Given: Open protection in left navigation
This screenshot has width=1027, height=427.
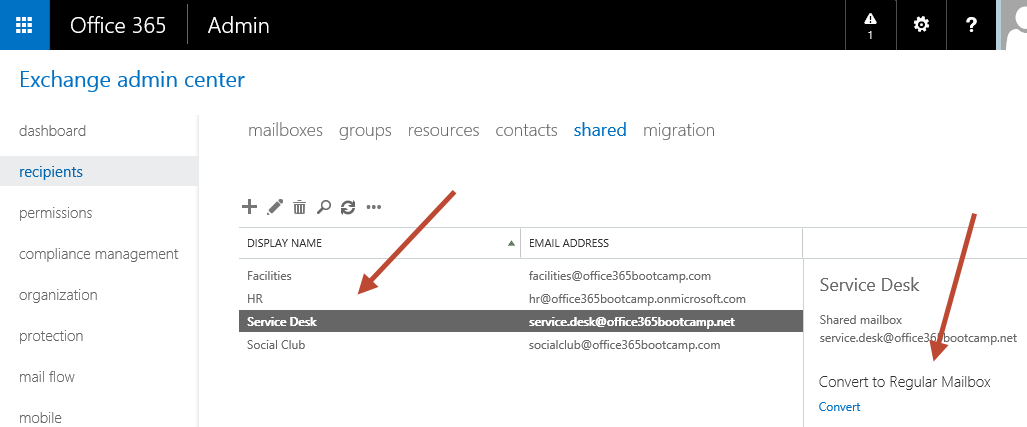Looking at the screenshot, I should (51, 336).
